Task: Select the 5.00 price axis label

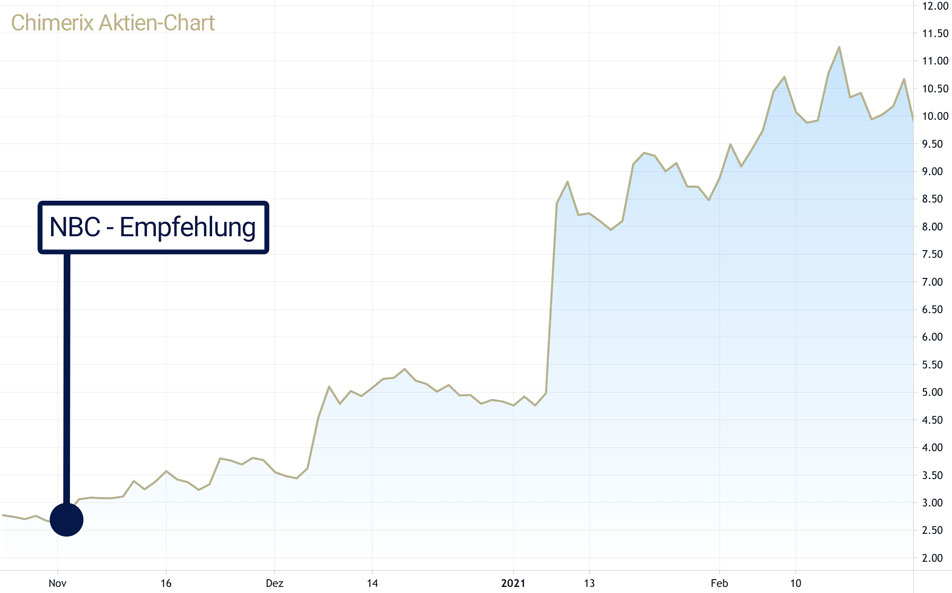Action: (x=933, y=392)
